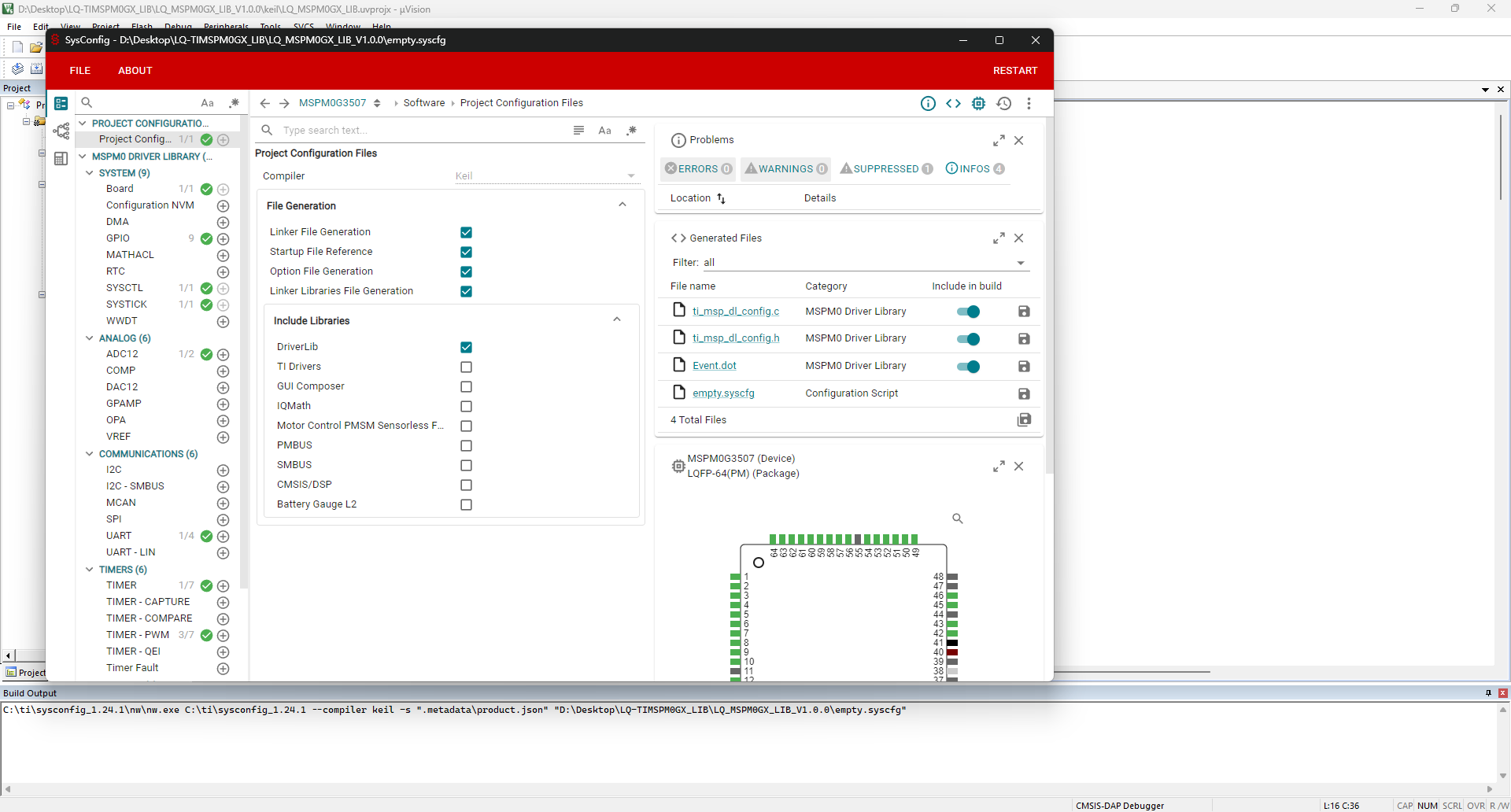This screenshot has width=1511, height=812.
Task: Add a DMA module instance
Action: (x=223, y=223)
